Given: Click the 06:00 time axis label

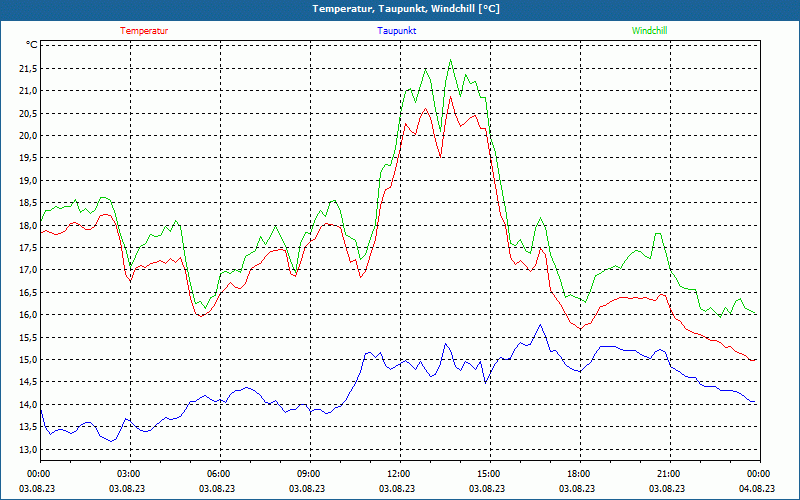Looking at the screenshot, I should tap(220, 474).
